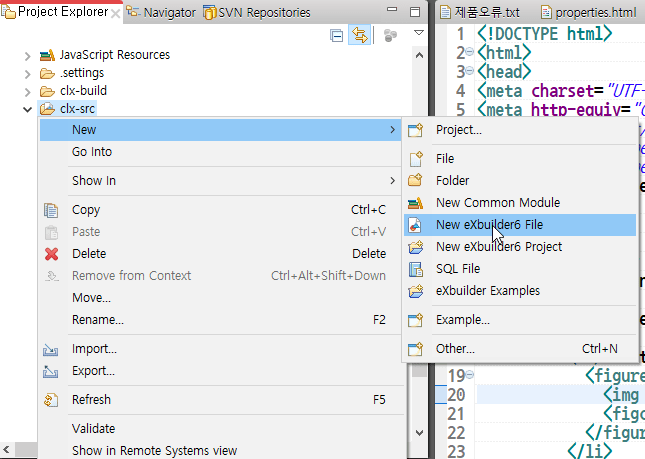
Task: Select New eXbuilder6 Project menu entry
Action: point(498,247)
